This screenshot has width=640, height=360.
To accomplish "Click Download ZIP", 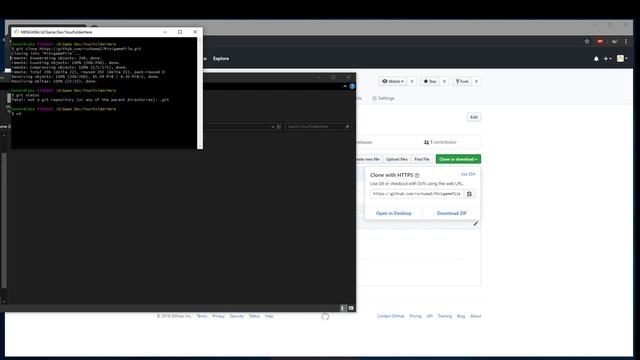I will click(451, 213).
